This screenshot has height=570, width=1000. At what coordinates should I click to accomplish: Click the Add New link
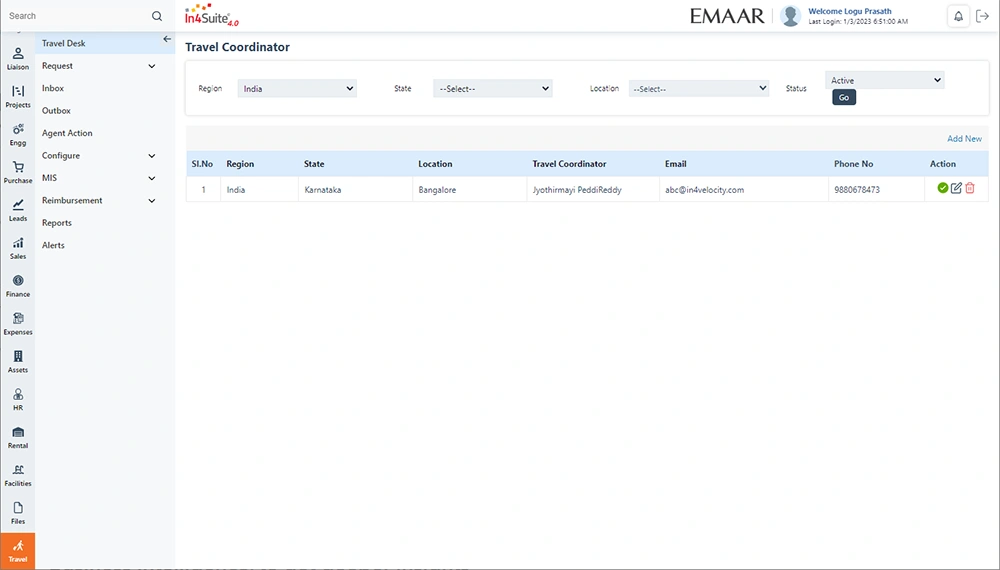pyautogui.click(x=964, y=139)
